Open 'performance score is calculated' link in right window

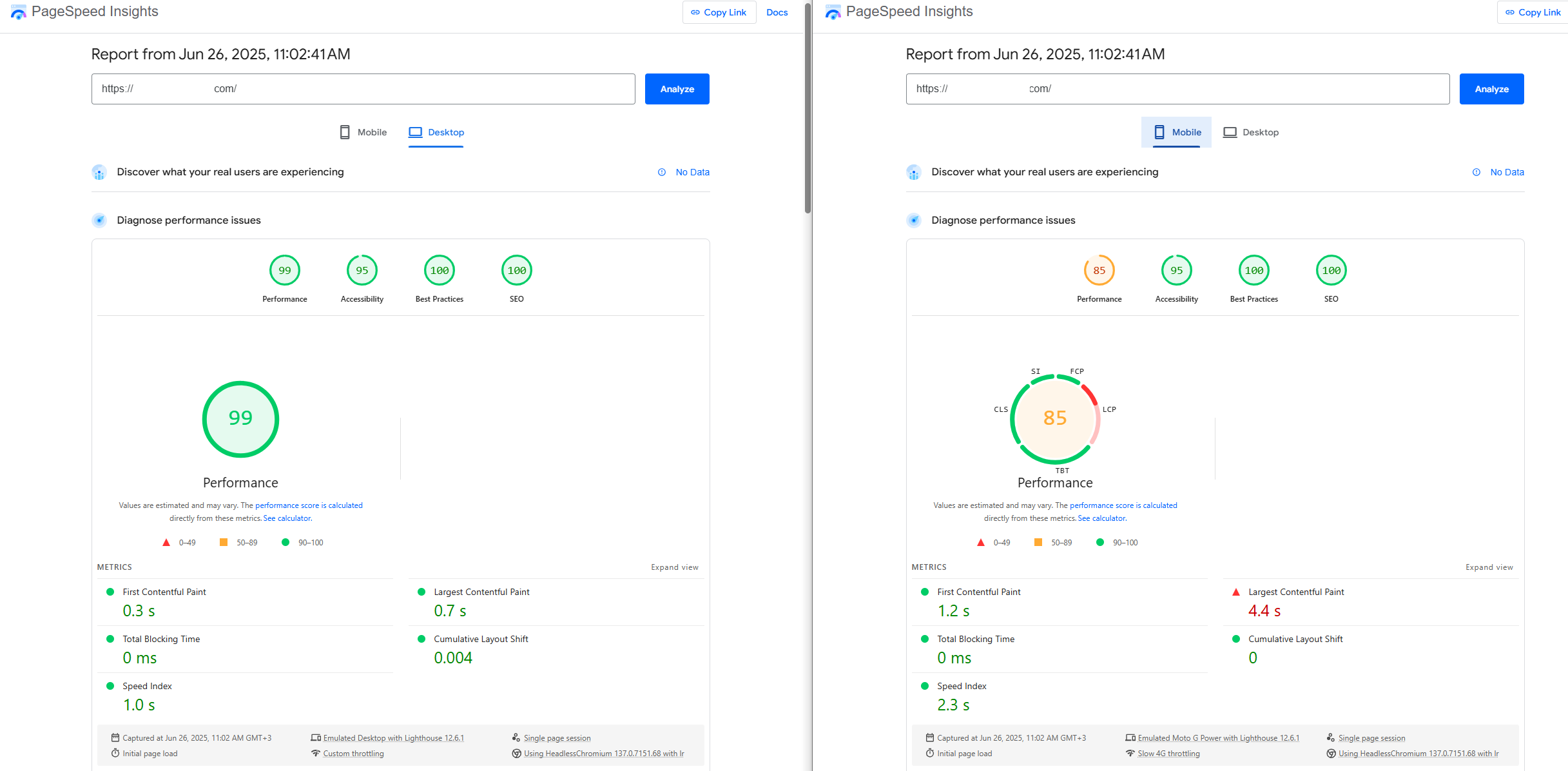1123,505
